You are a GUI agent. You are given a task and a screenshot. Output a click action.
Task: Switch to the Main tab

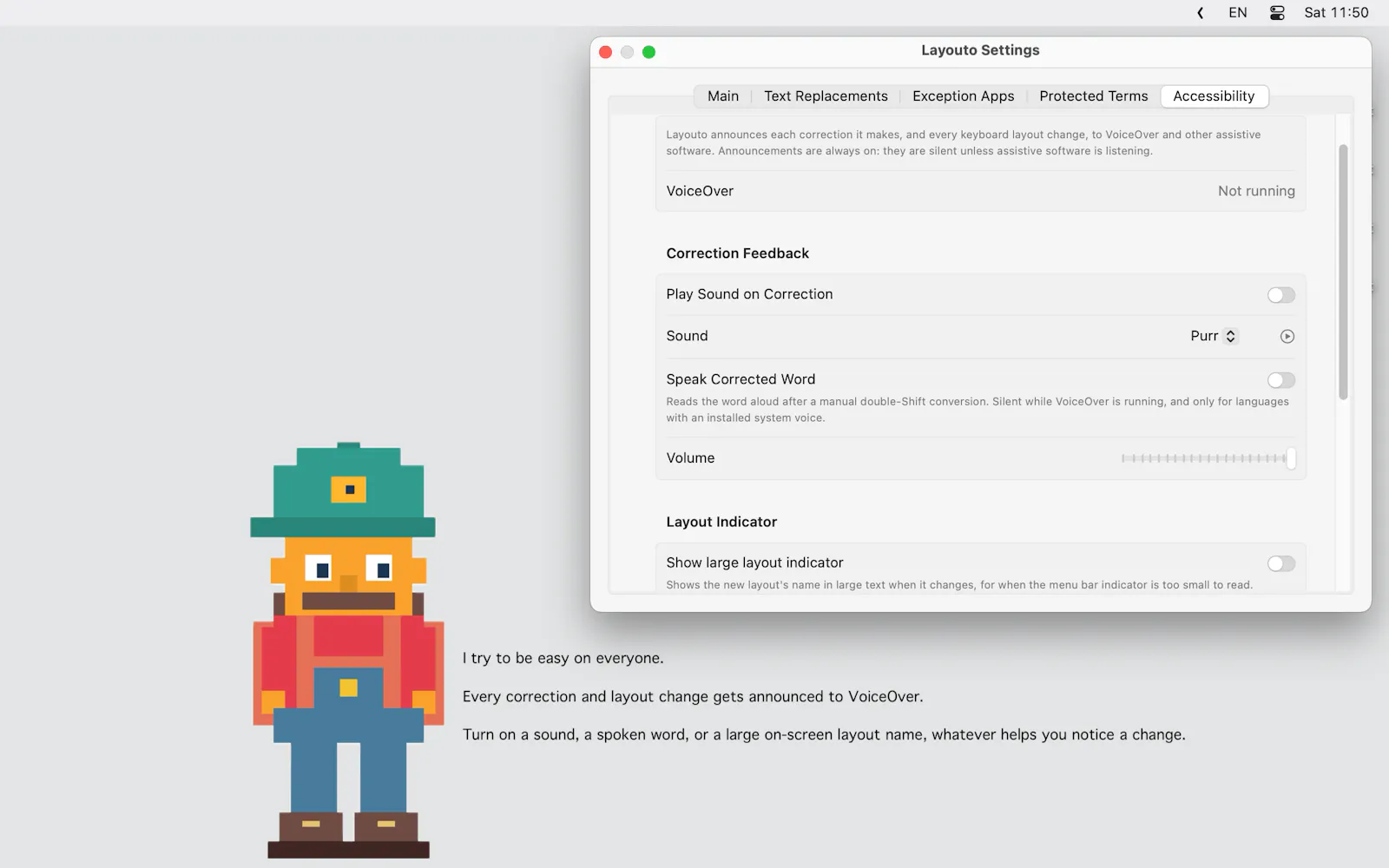(x=723, y=96)
